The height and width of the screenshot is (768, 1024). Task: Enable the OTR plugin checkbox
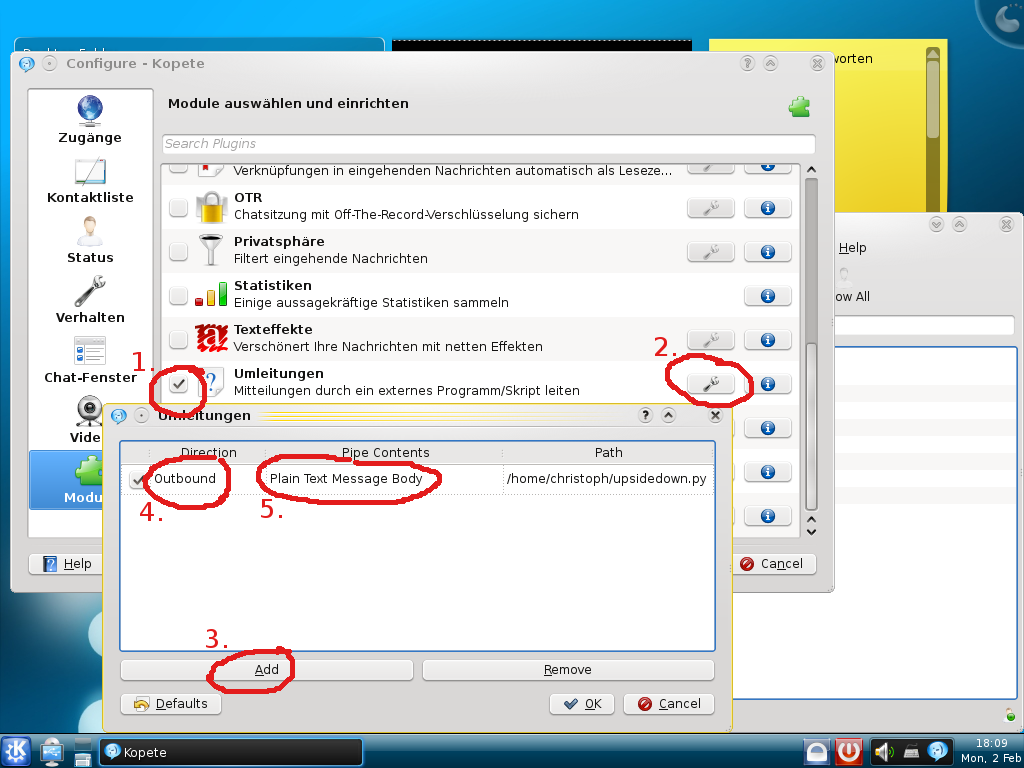coord(178,208)
